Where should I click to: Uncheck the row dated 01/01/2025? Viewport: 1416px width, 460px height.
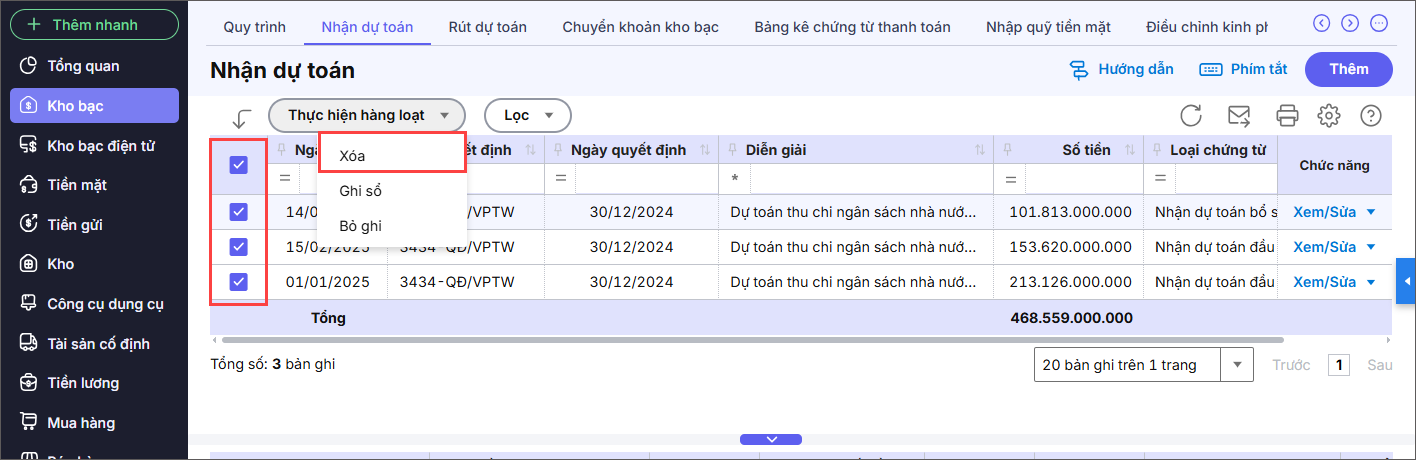(x=238, y=282)
